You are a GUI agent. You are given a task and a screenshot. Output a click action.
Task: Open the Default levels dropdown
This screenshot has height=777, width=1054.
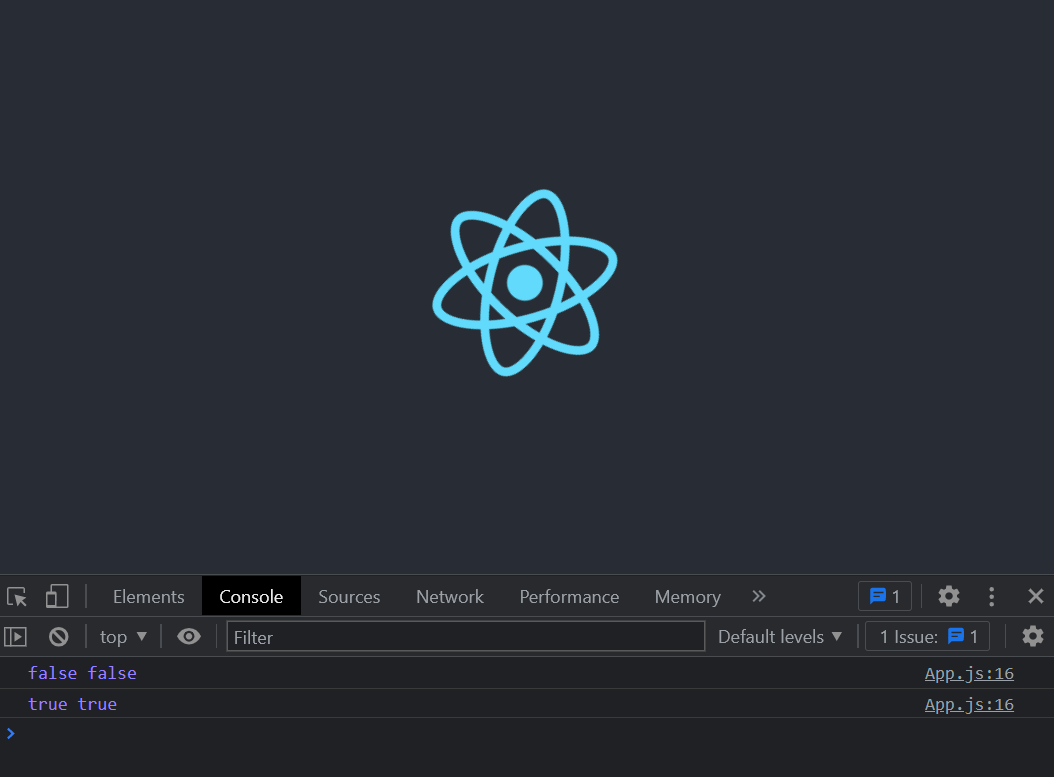(780, 637)
